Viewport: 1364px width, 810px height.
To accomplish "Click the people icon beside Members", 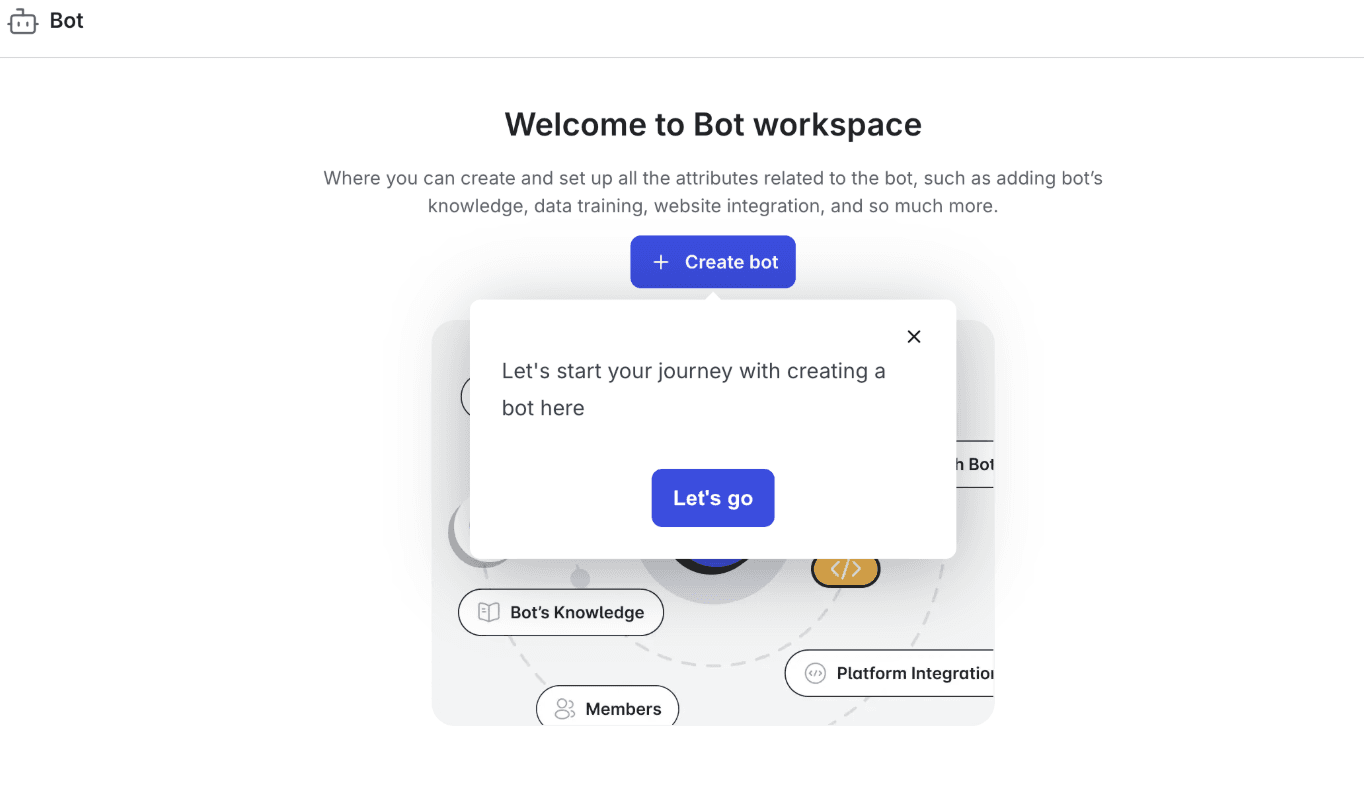I will click(x=564, y=709).
